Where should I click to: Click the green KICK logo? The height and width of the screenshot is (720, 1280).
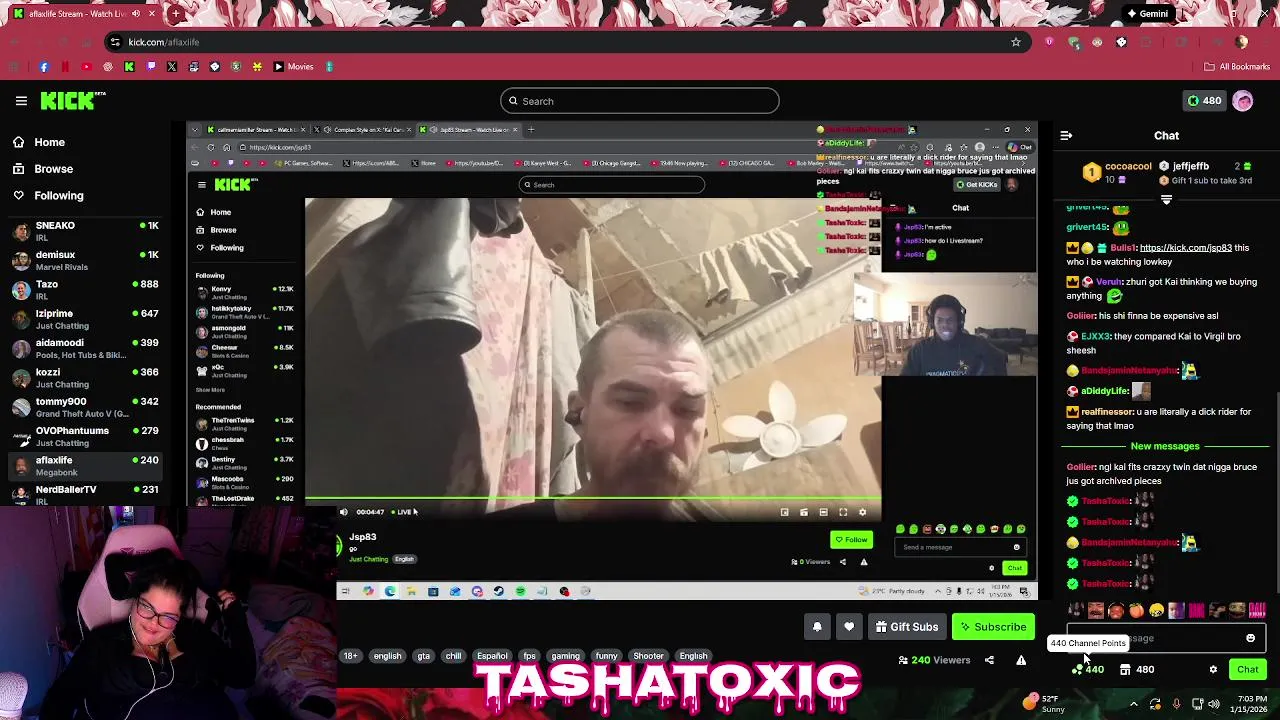[72, 100]
